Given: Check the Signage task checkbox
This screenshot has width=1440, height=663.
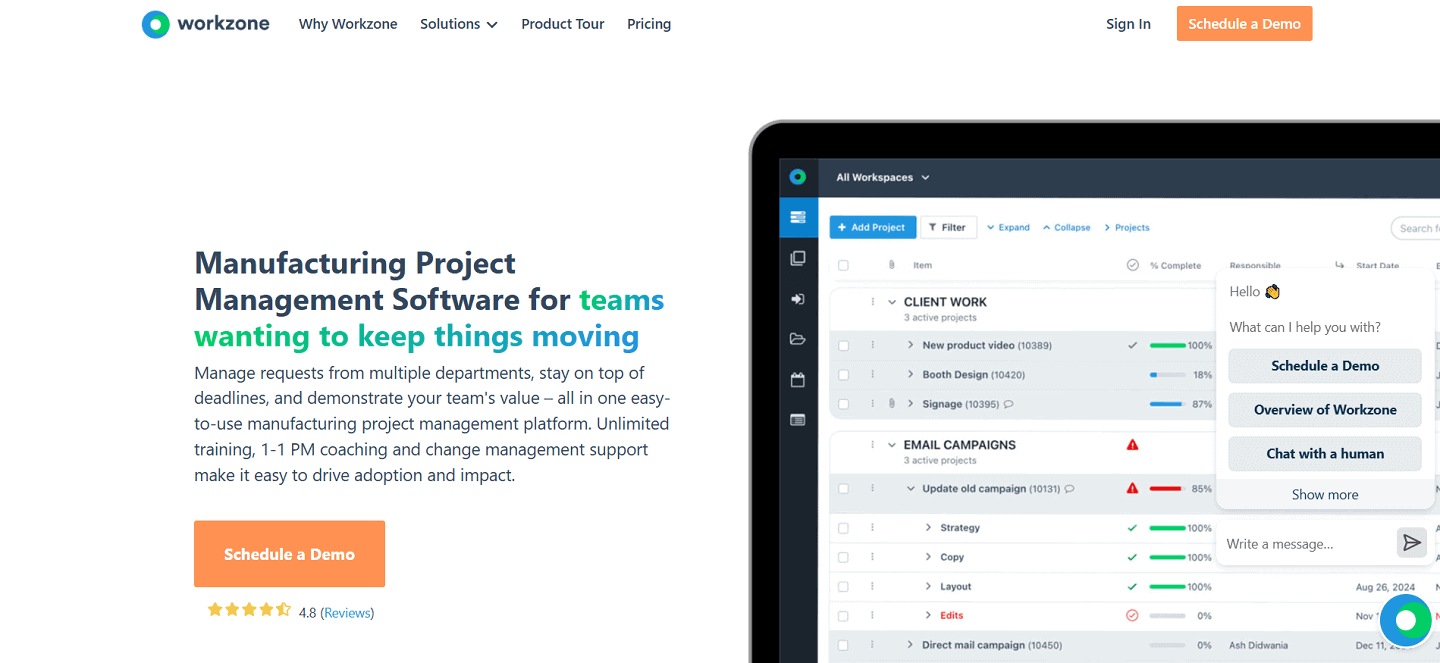Looking at the screenshot, I should click(x=843, y=403).
